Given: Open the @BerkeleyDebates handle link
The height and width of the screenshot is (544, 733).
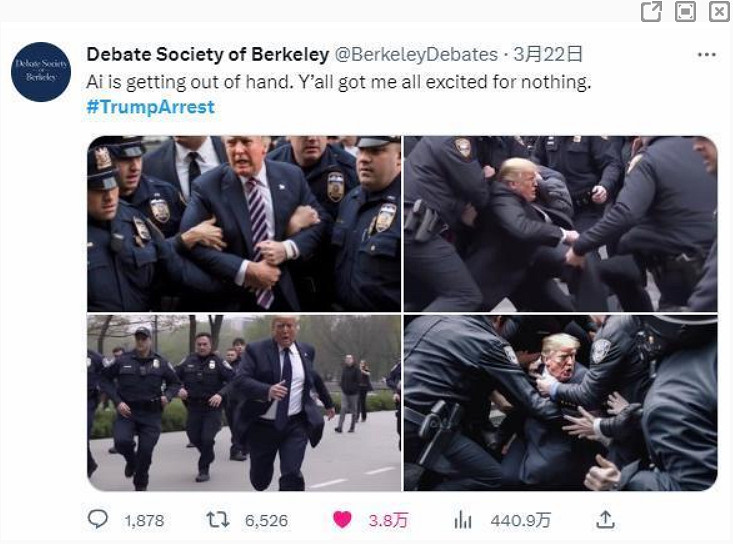Looking at the screenshot, I should point(417,55).
